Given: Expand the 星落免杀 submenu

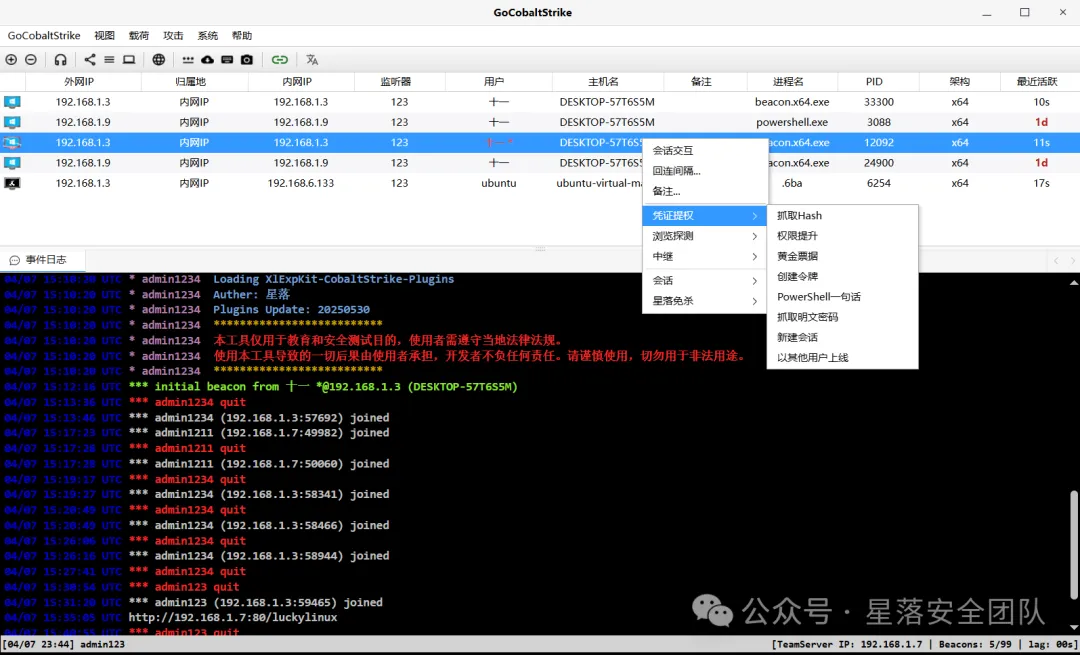Looking at the screenshot, I should coord(705,301).
